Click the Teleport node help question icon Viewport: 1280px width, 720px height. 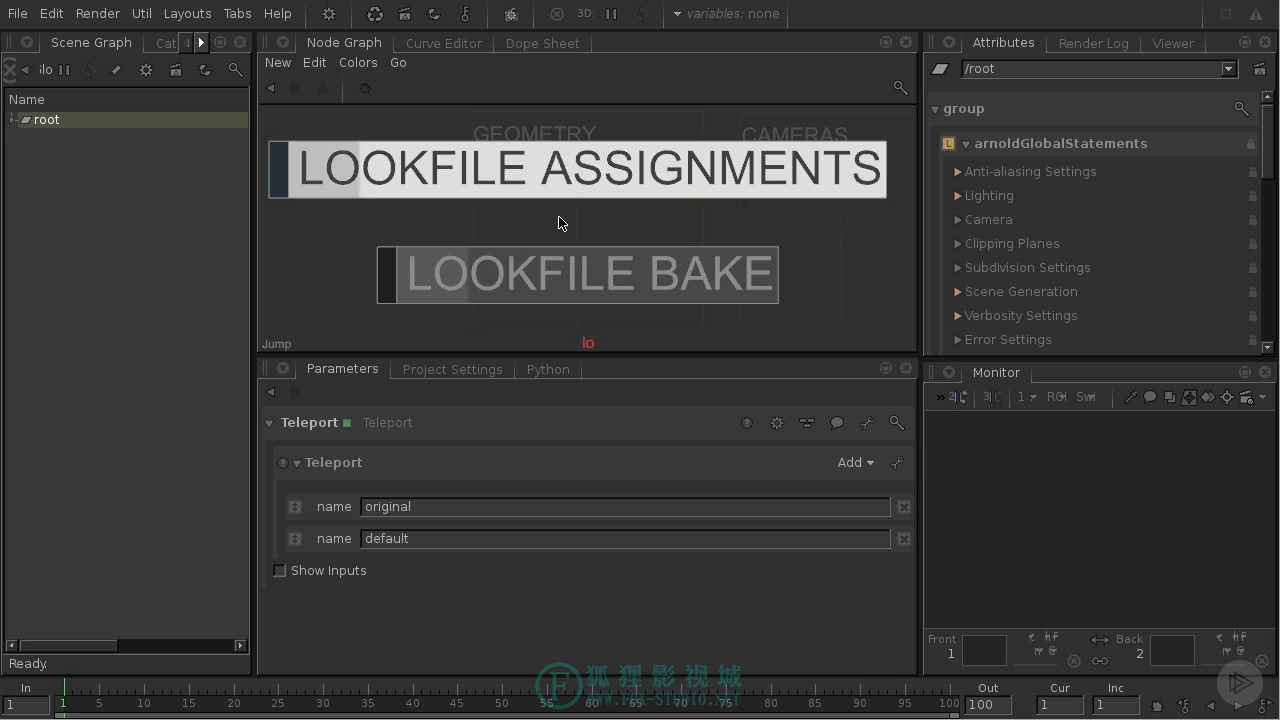[x=747, y=423]
